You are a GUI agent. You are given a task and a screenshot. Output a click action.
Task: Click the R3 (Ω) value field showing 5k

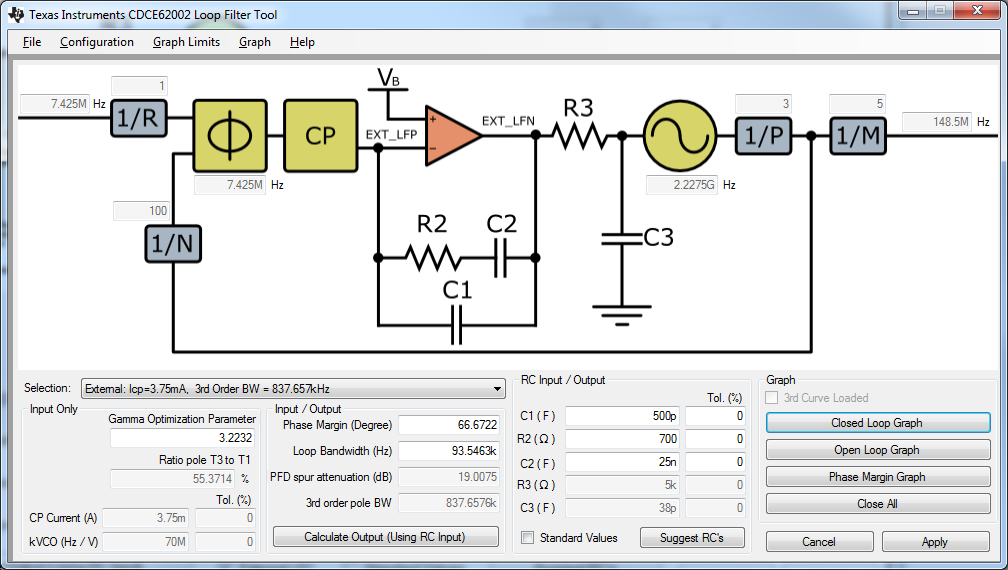pos(622,485)
